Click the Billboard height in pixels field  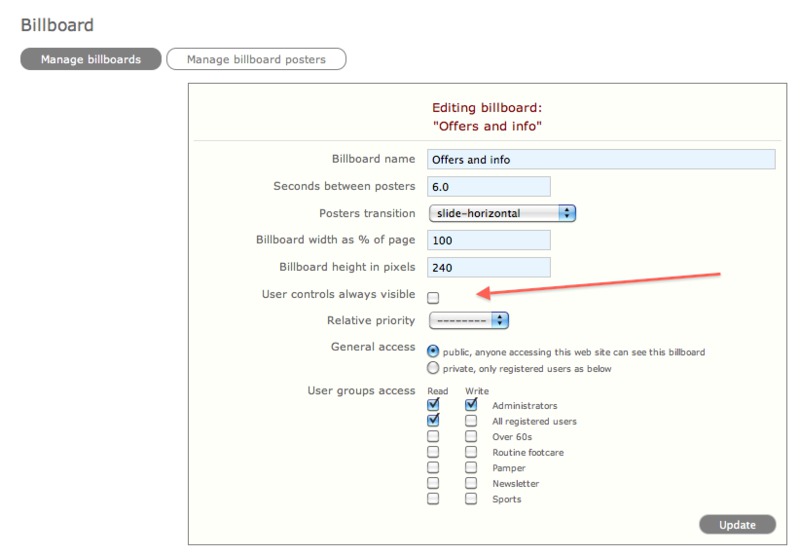489,267
